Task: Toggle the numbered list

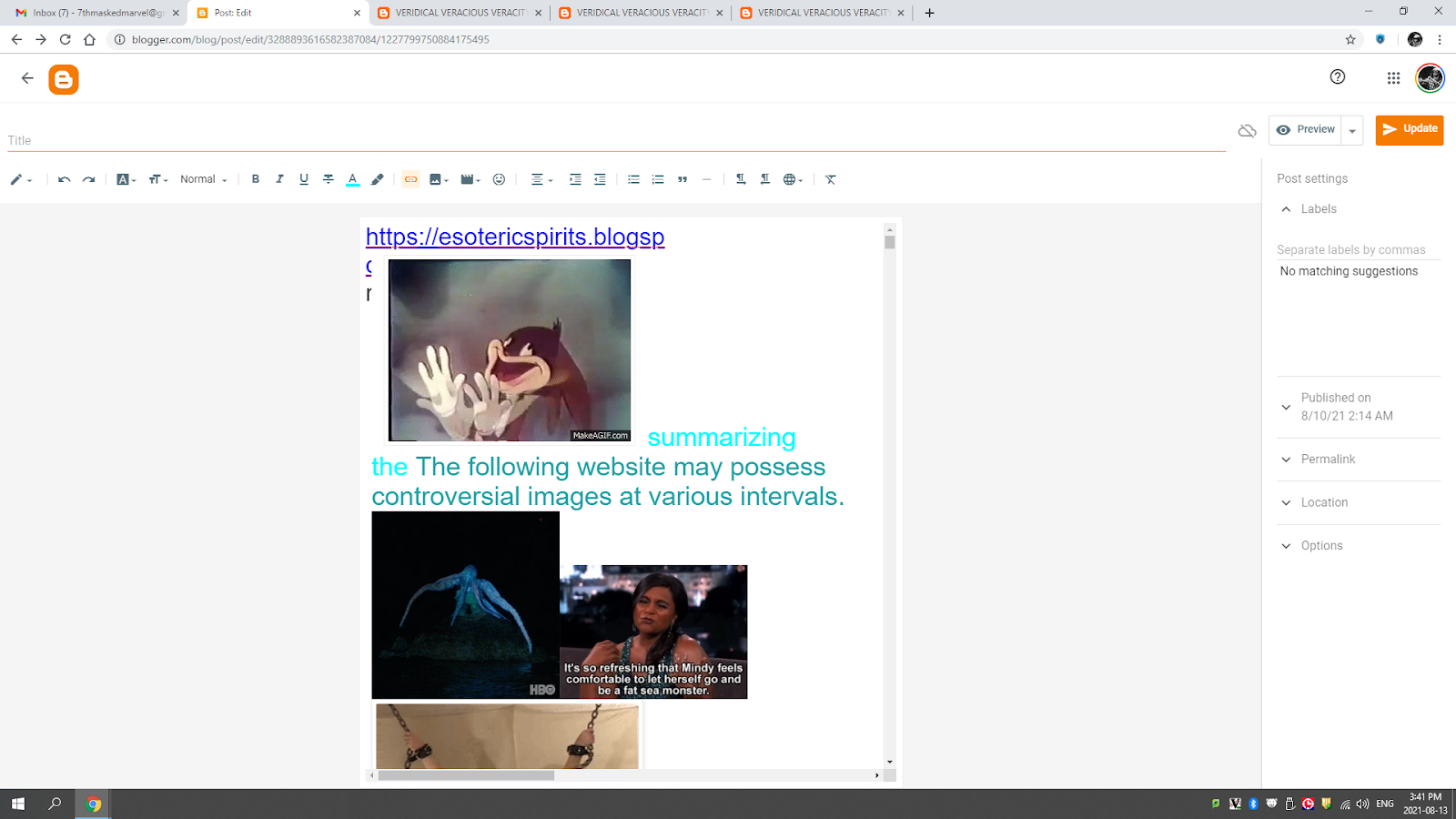Action: 658,179
